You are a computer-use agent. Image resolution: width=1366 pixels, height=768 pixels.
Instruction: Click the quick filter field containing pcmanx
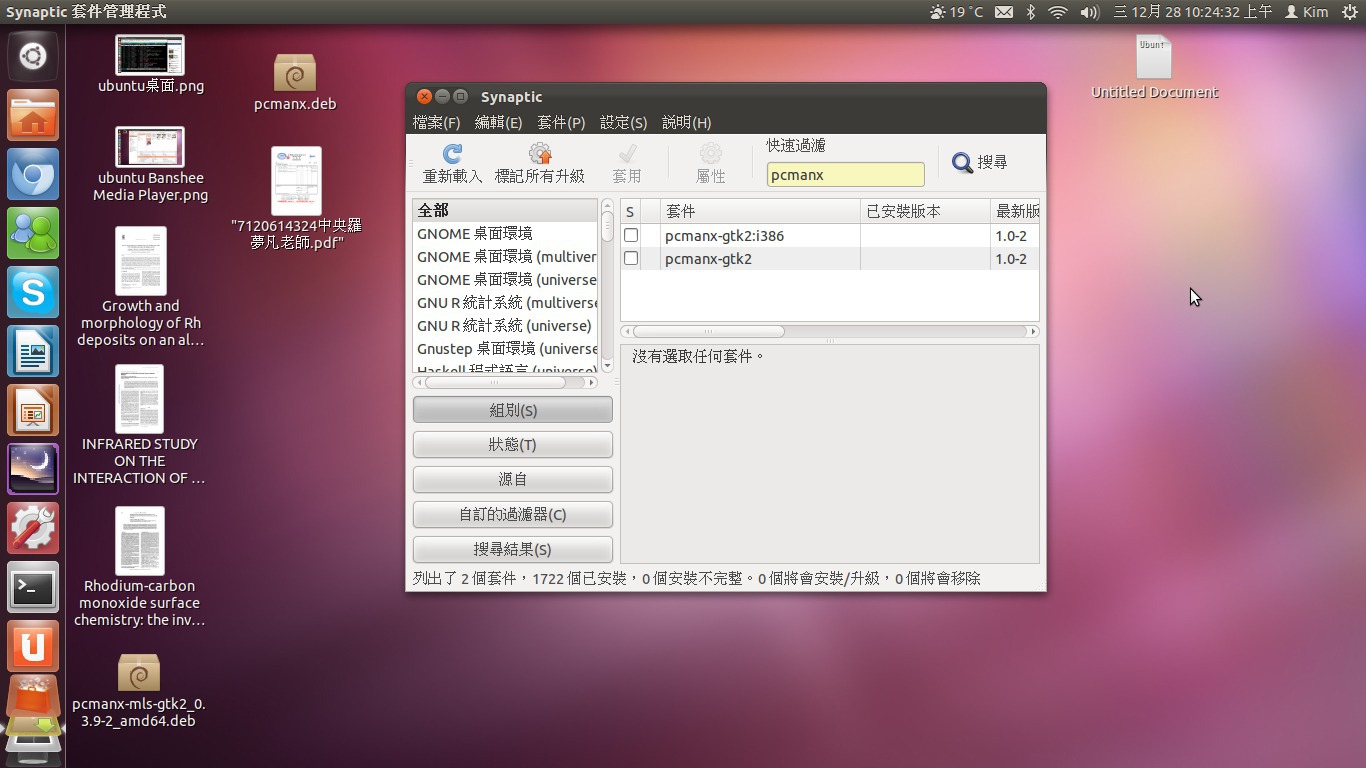845,174
